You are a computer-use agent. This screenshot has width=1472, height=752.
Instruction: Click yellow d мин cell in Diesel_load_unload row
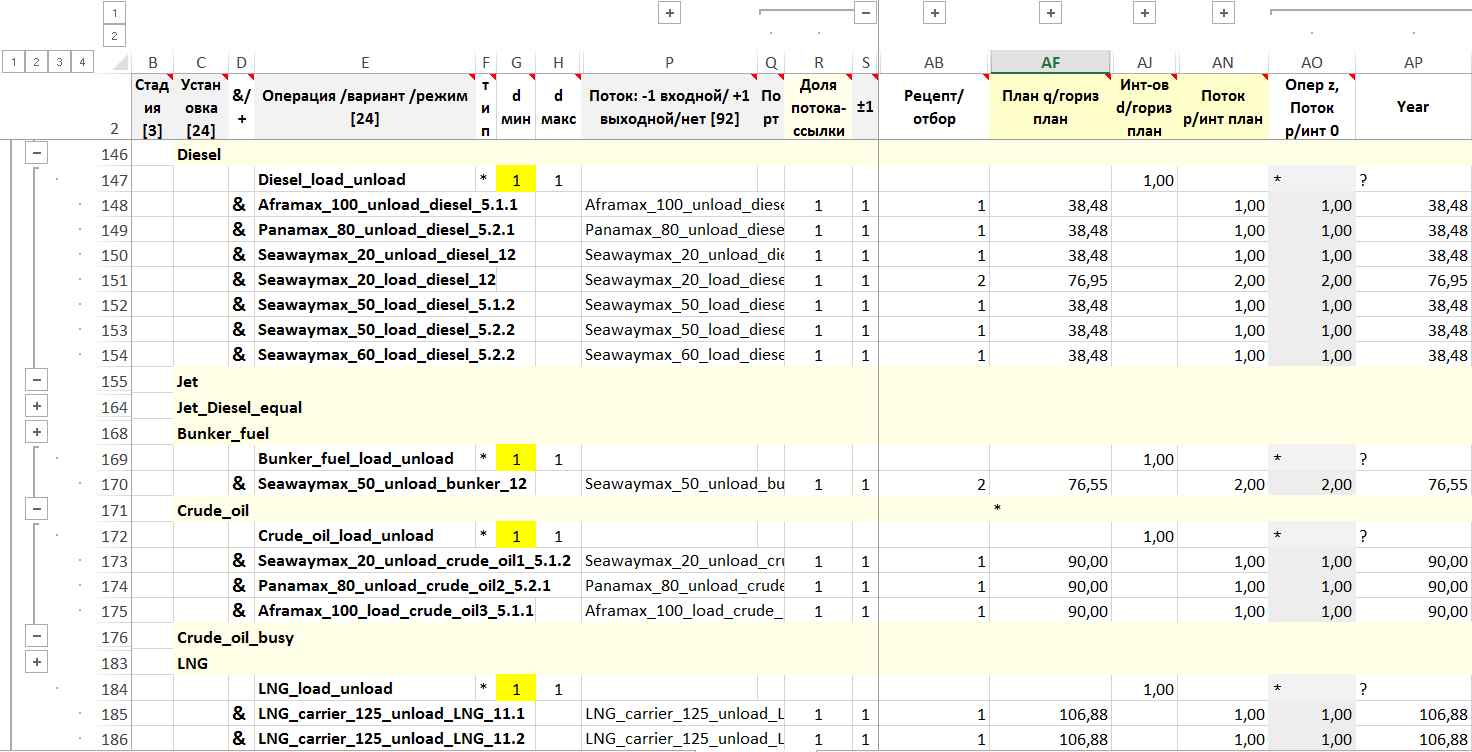516,180
